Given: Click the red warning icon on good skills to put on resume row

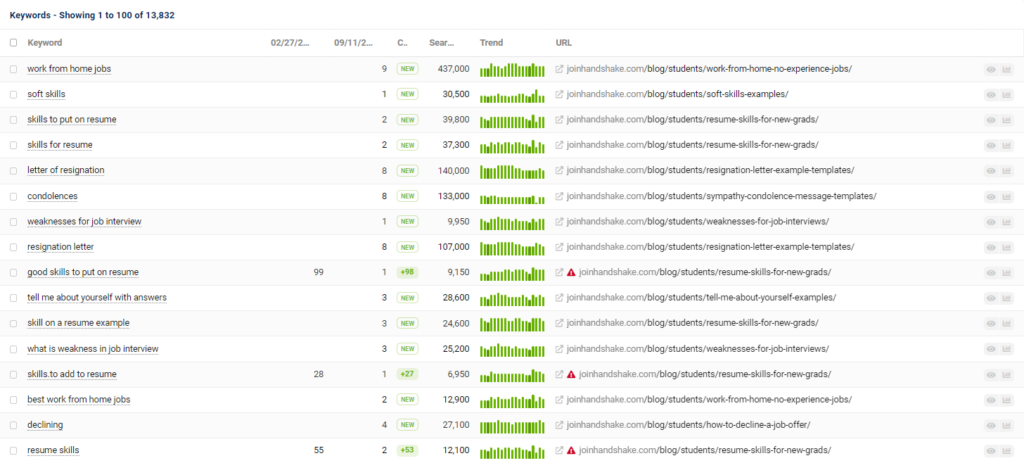Looking at the screenshot, I should pos(571,272).
